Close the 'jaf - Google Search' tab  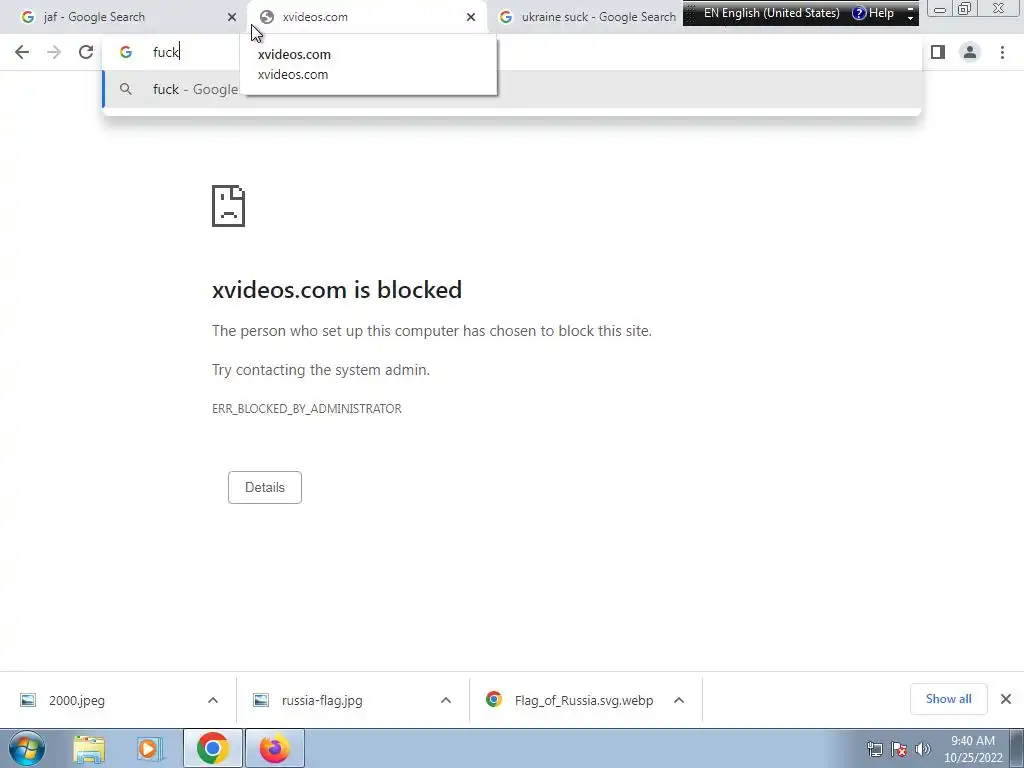(x=232, y=17)
